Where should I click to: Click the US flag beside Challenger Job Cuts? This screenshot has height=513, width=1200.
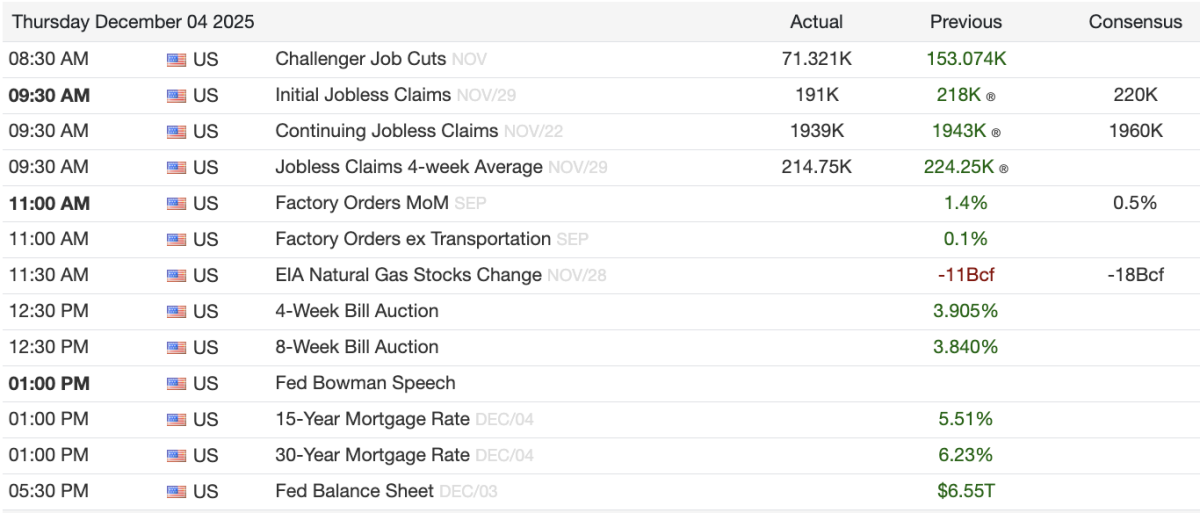177,60
